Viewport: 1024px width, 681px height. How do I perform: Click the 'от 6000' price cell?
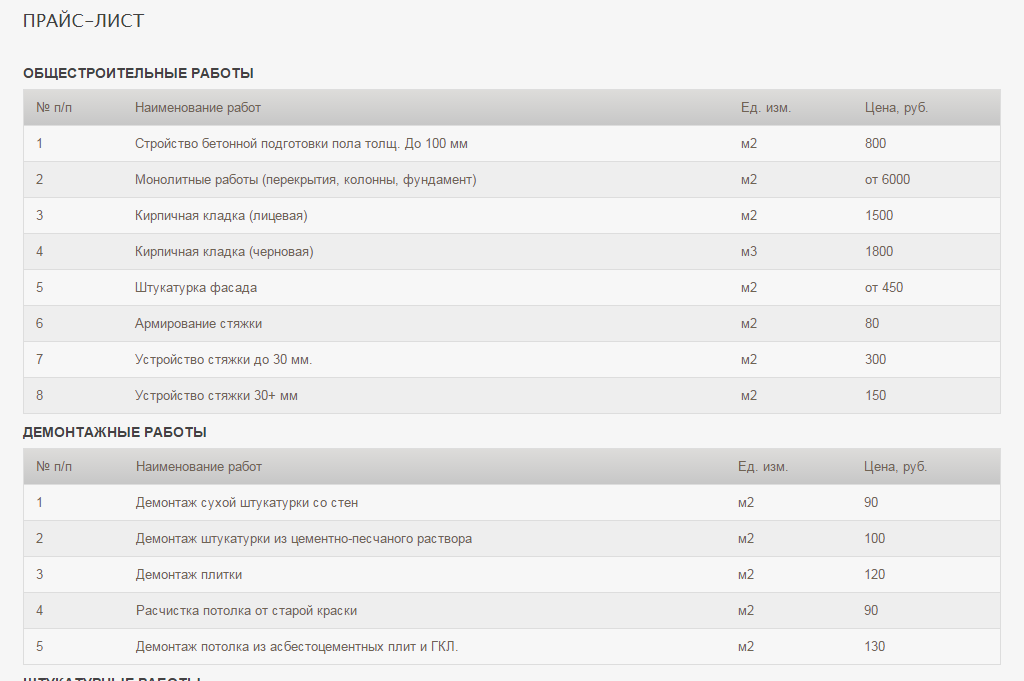click(x=887, y=180)
